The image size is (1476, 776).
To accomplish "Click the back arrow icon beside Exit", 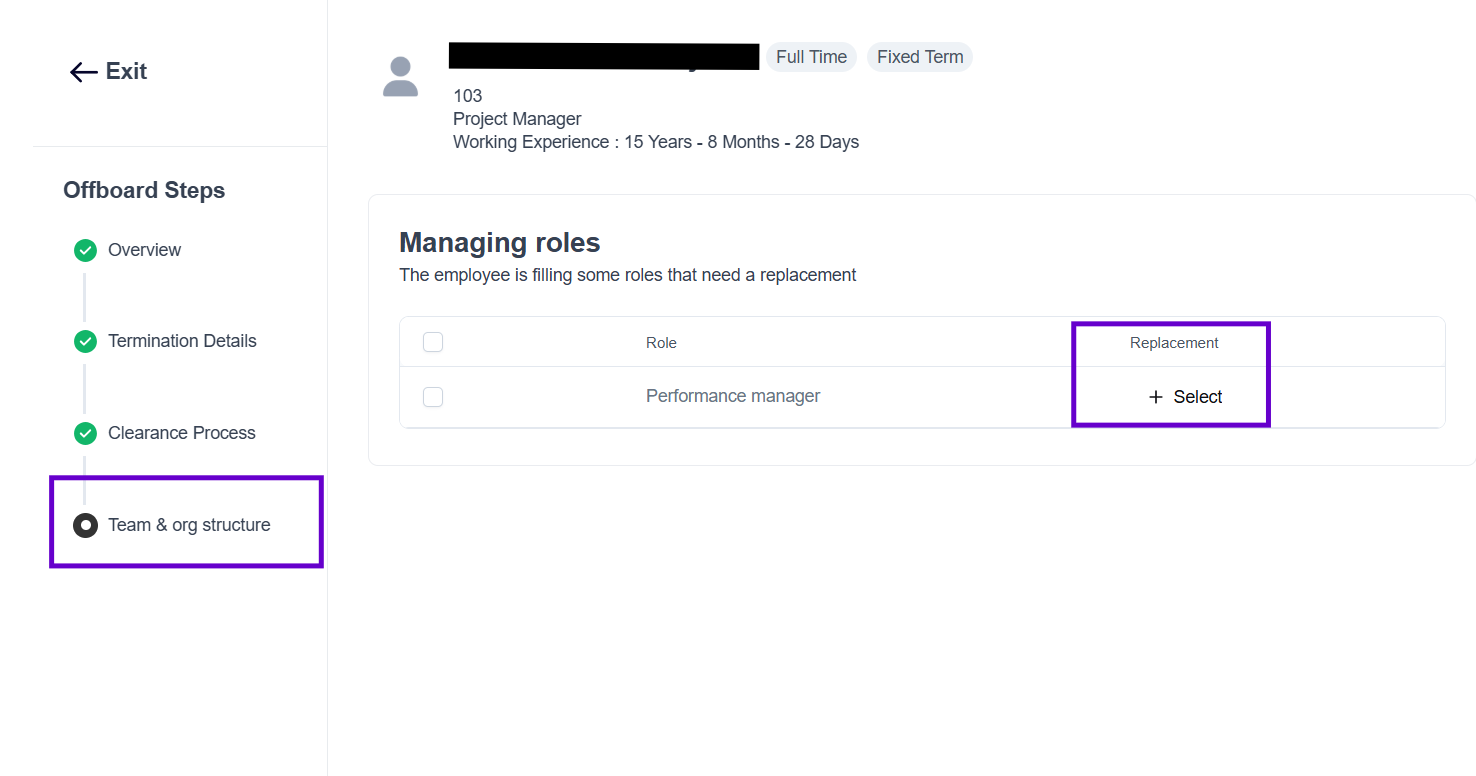I will [83, 72].
